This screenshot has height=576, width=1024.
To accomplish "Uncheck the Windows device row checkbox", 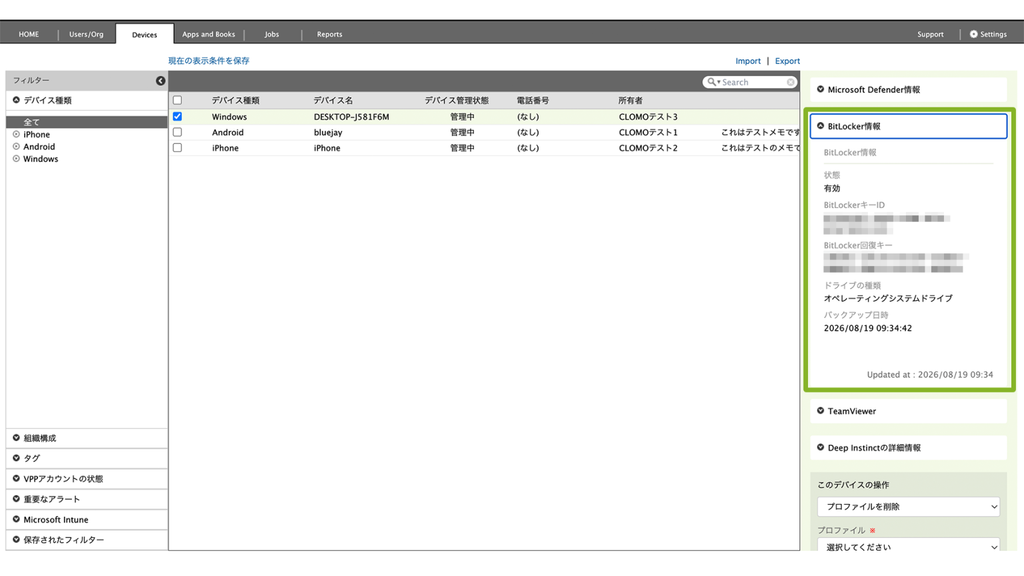I will click(178, 116).
